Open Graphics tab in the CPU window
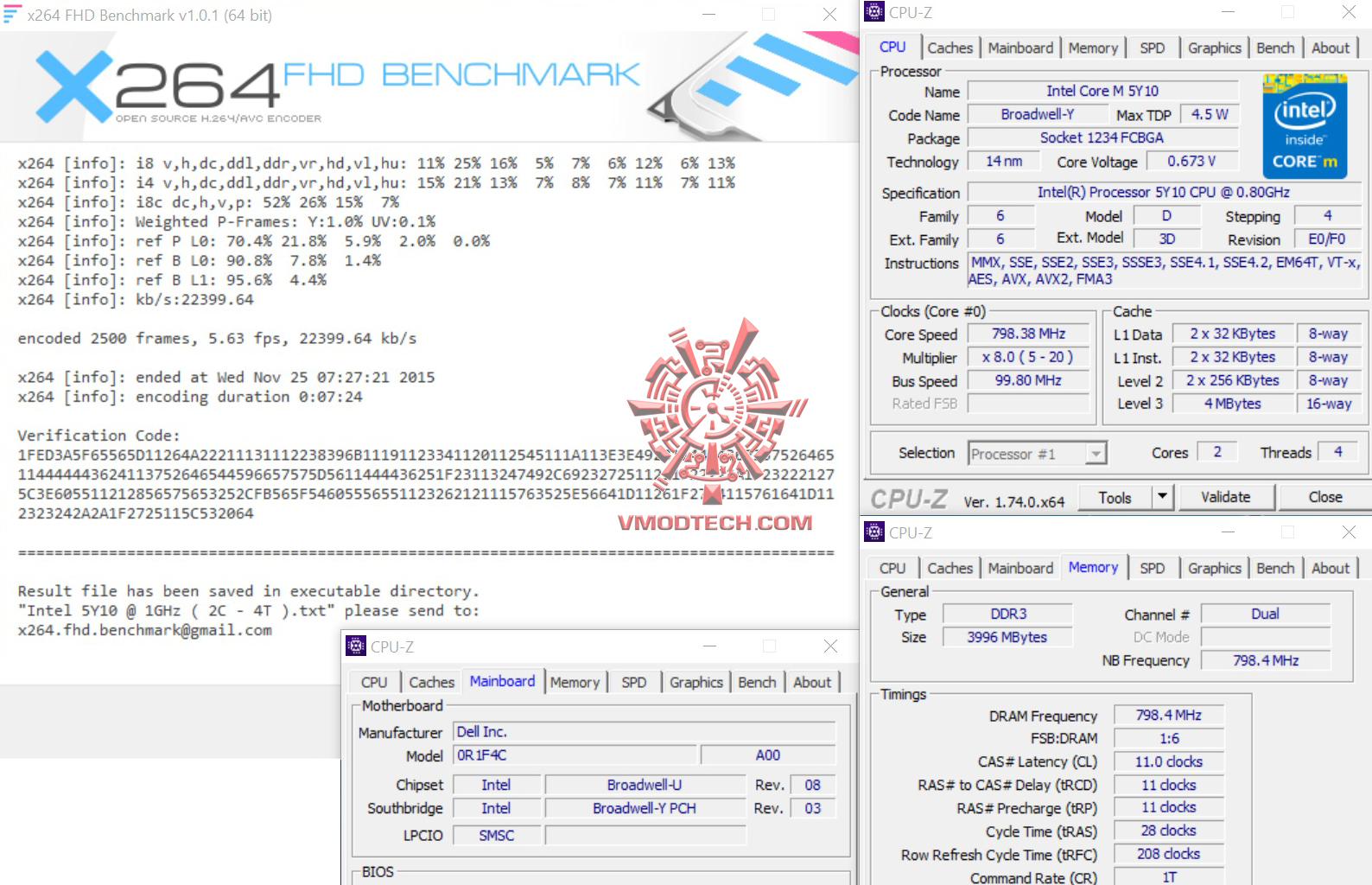Viewport: 1372px width, 885px height. (x=1214, y=48)
